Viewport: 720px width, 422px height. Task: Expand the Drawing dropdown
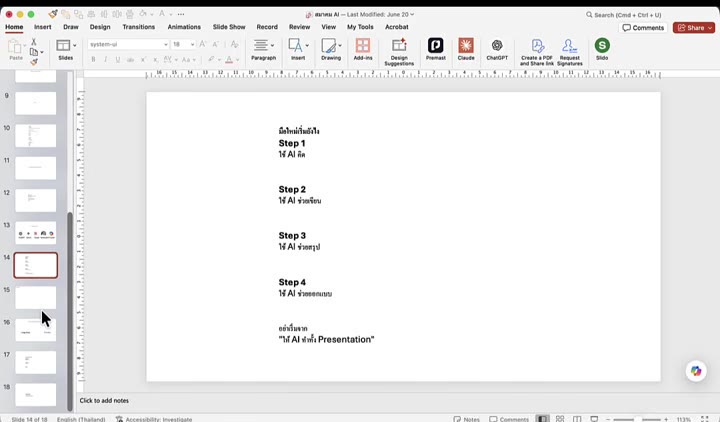click(x=340, y=45)
